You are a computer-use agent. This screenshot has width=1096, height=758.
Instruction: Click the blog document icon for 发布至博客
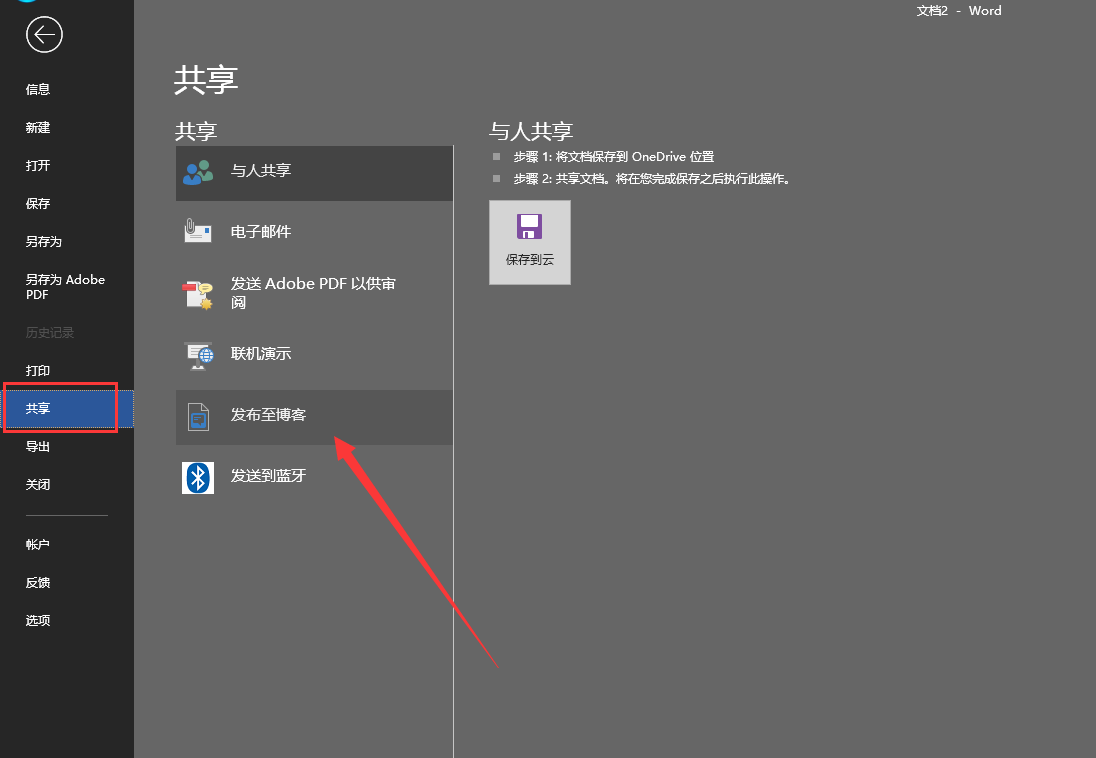pos(199,417)
